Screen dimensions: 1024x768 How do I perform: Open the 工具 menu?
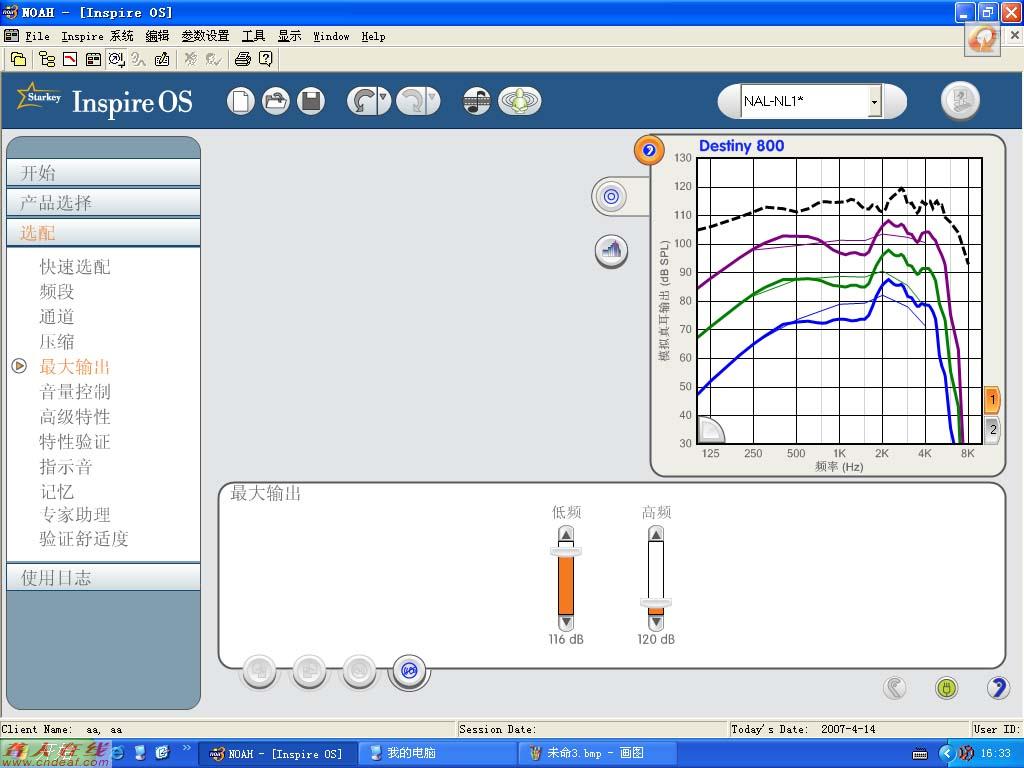[253, 37]
